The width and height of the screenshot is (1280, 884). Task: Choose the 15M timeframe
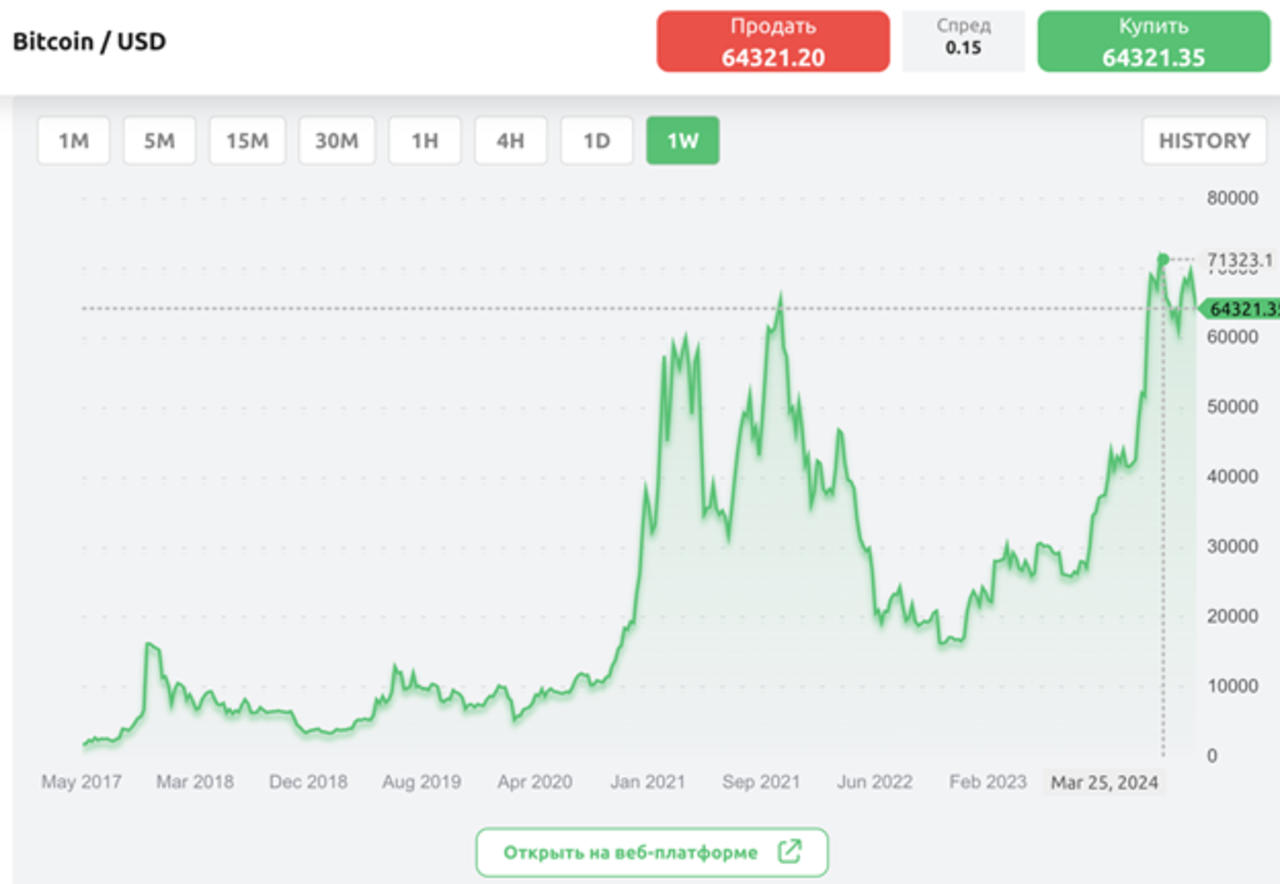[x=247, y=141]
